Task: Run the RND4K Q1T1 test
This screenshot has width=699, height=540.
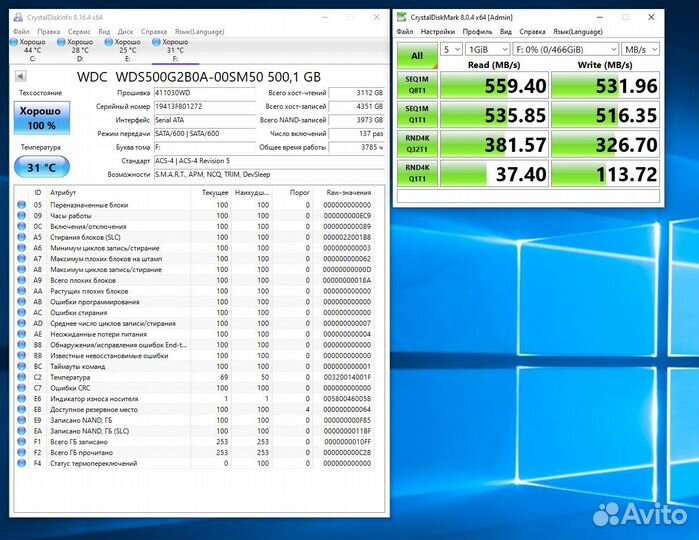Action: tap(417, 173)
